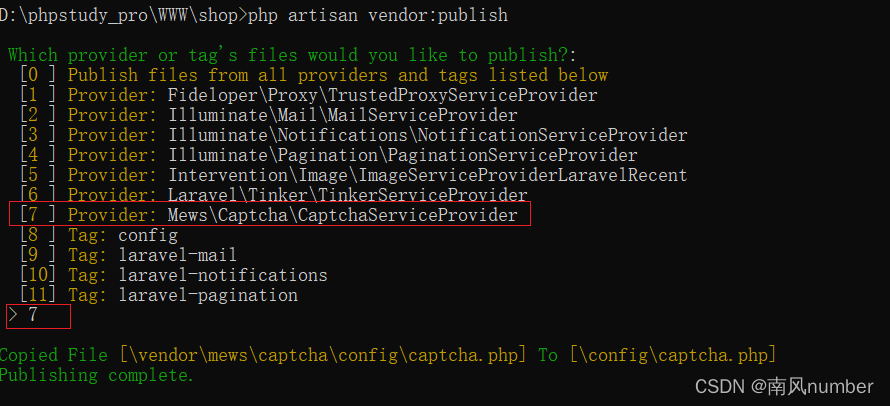
Task: Click the input line '> 7'
Action: [39, 316]
